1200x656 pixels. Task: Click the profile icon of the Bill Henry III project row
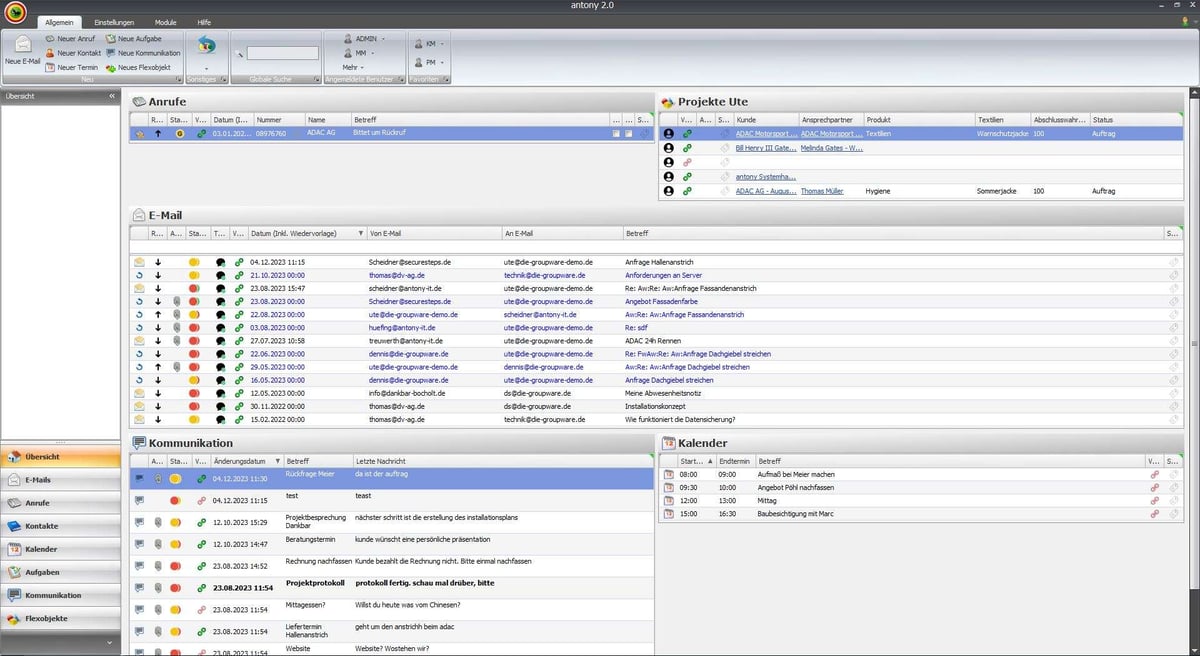coord(669,147)
